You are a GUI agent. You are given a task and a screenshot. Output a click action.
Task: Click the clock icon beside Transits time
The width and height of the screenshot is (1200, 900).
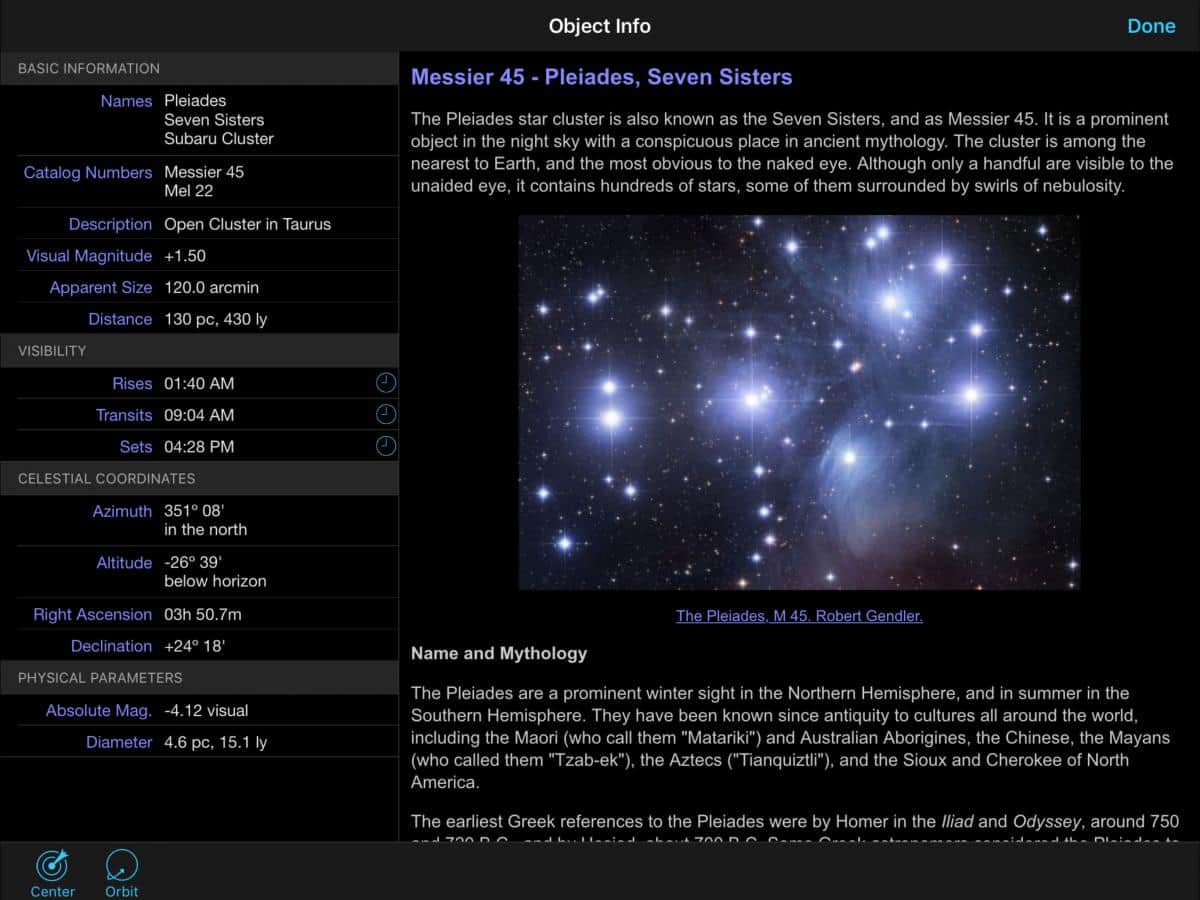386,414
